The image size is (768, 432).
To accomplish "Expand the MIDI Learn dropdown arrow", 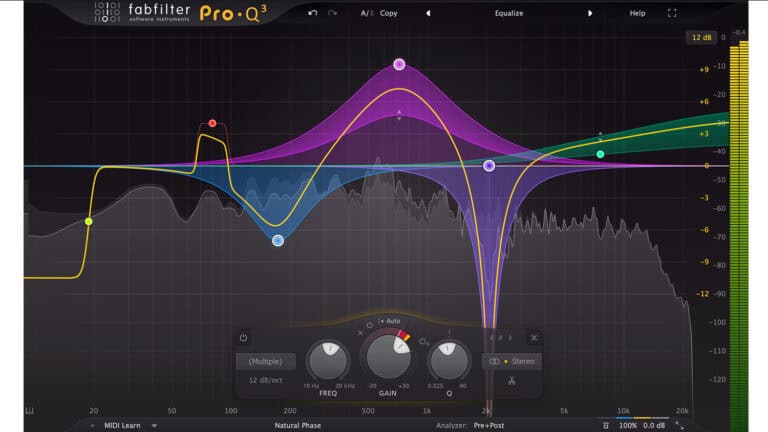I will click(154, 426).
